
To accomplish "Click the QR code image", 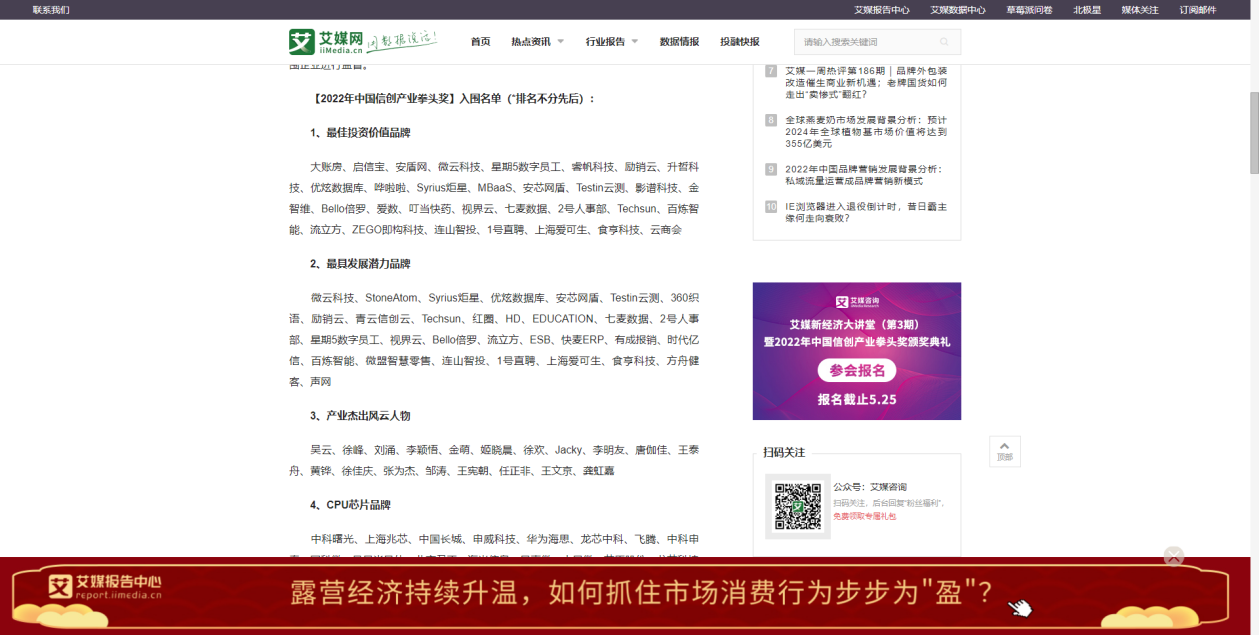I will [797, 506].
